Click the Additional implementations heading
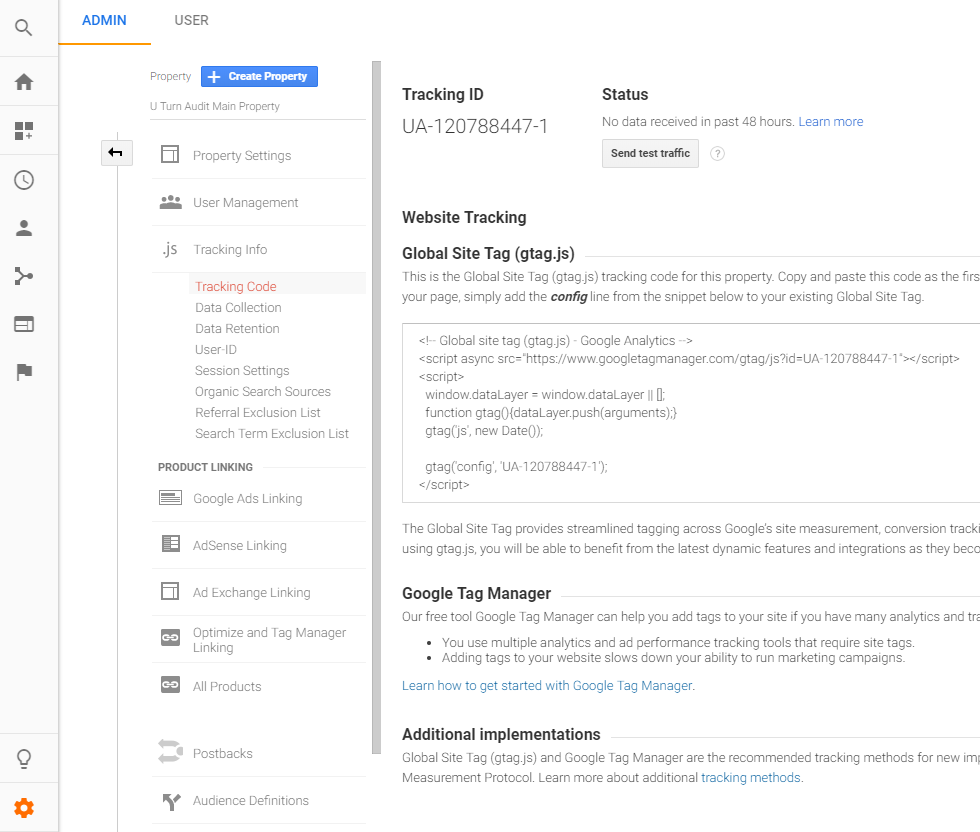 click(501, 734)
